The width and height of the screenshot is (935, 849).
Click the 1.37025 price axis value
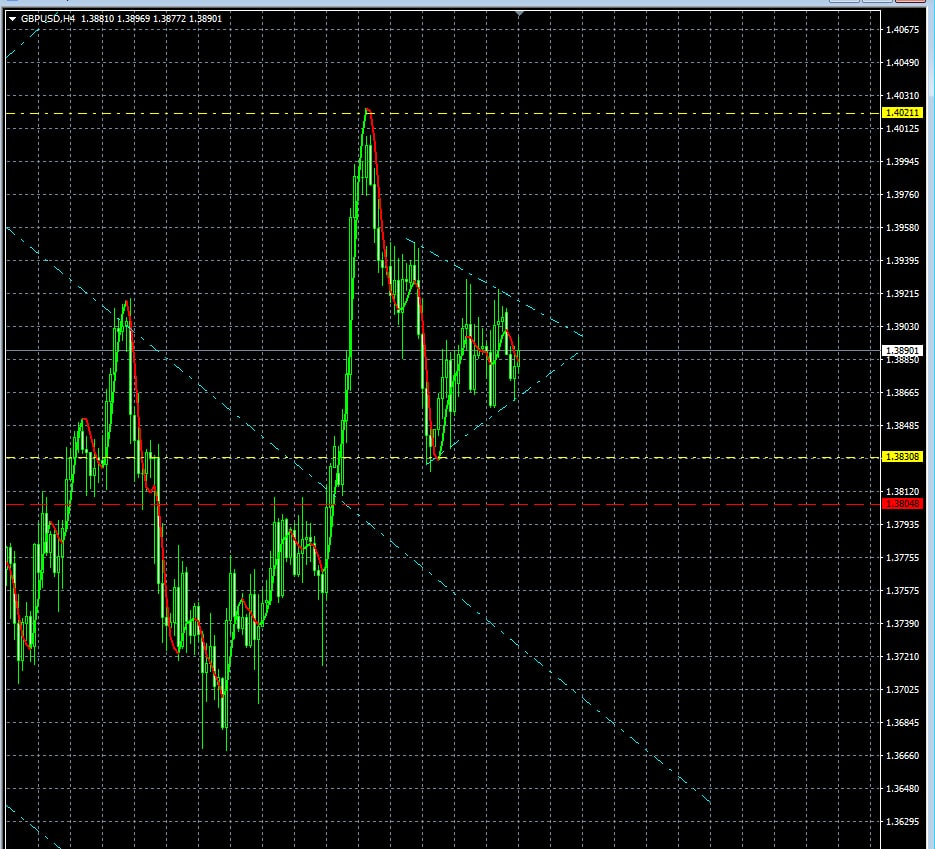click(902, 690)
